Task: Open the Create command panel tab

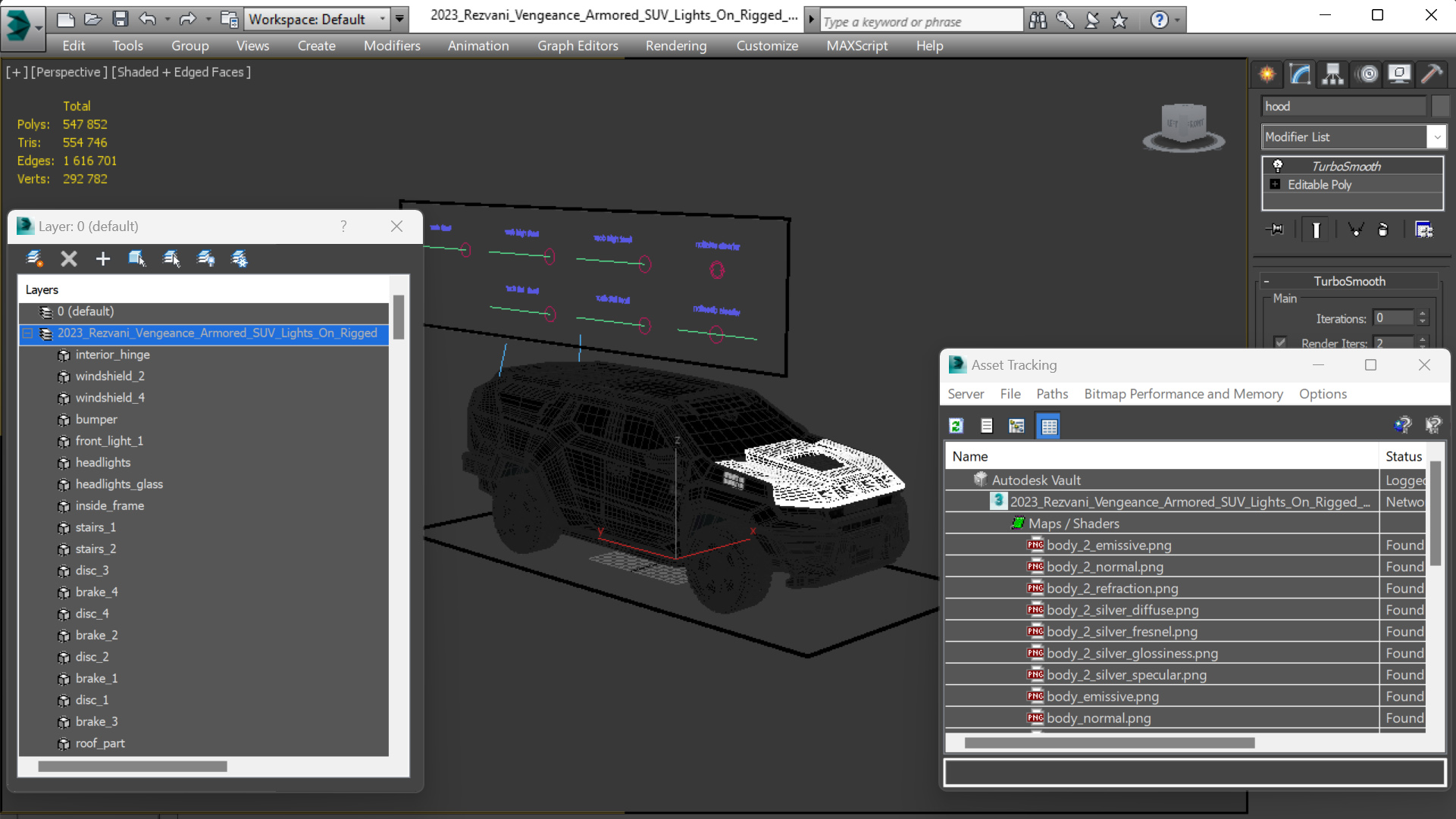Action: [x=1267, y=74]
